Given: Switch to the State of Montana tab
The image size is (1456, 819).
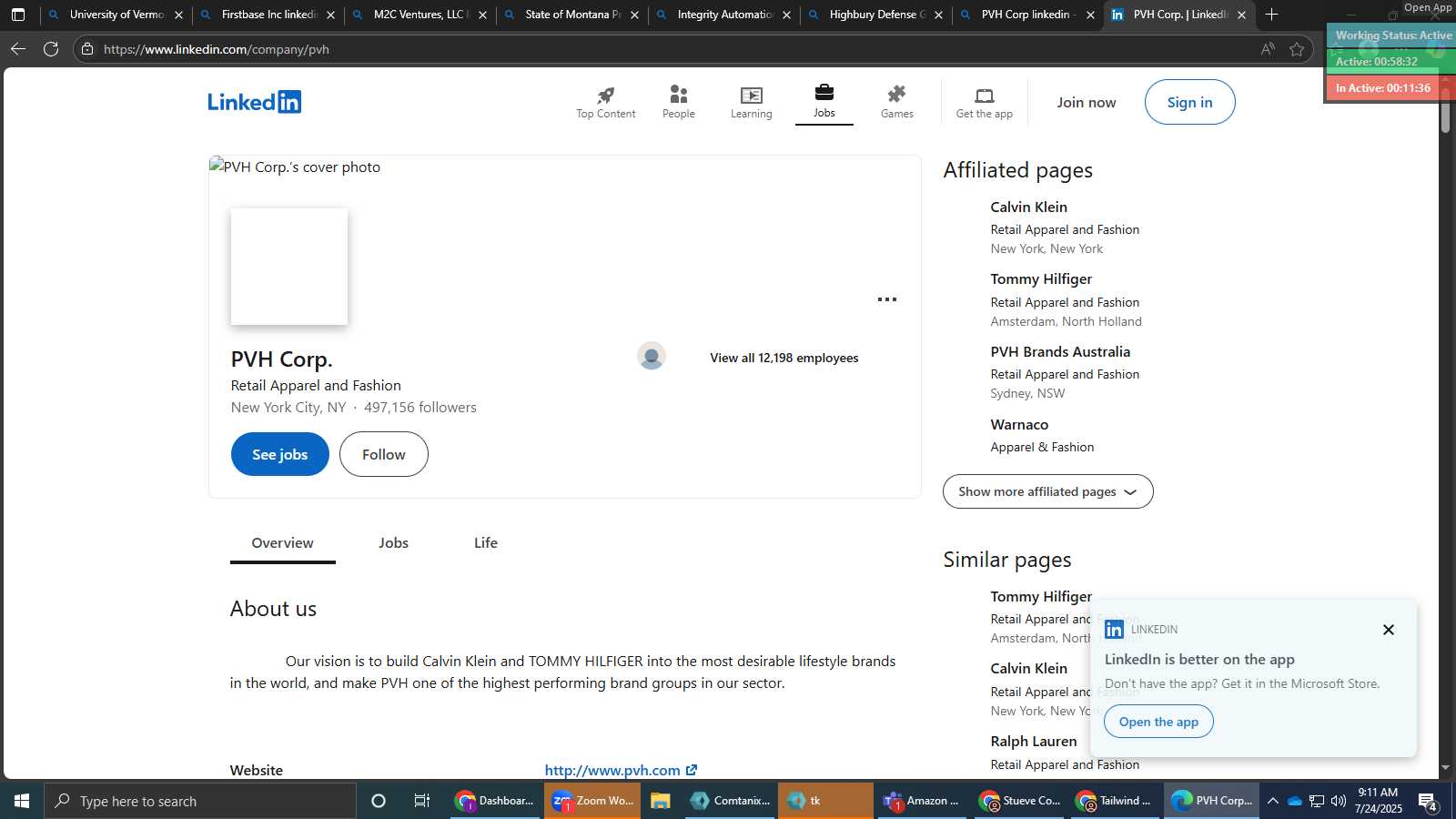Looking at the screenshot, I should click(x=571, y=15).
